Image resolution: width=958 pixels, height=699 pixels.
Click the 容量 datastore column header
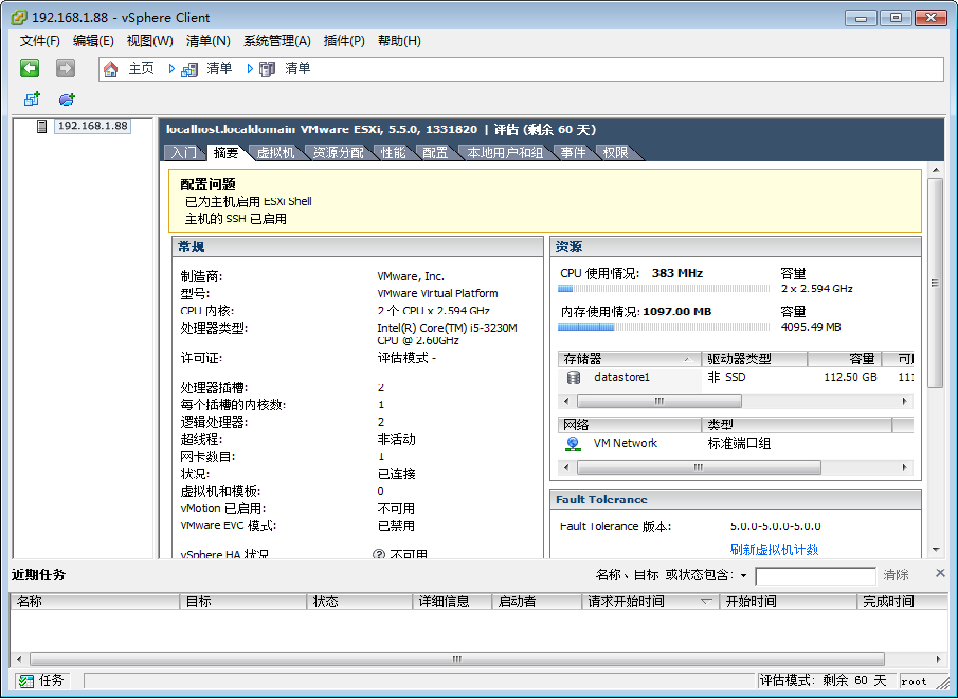point(845,359)
